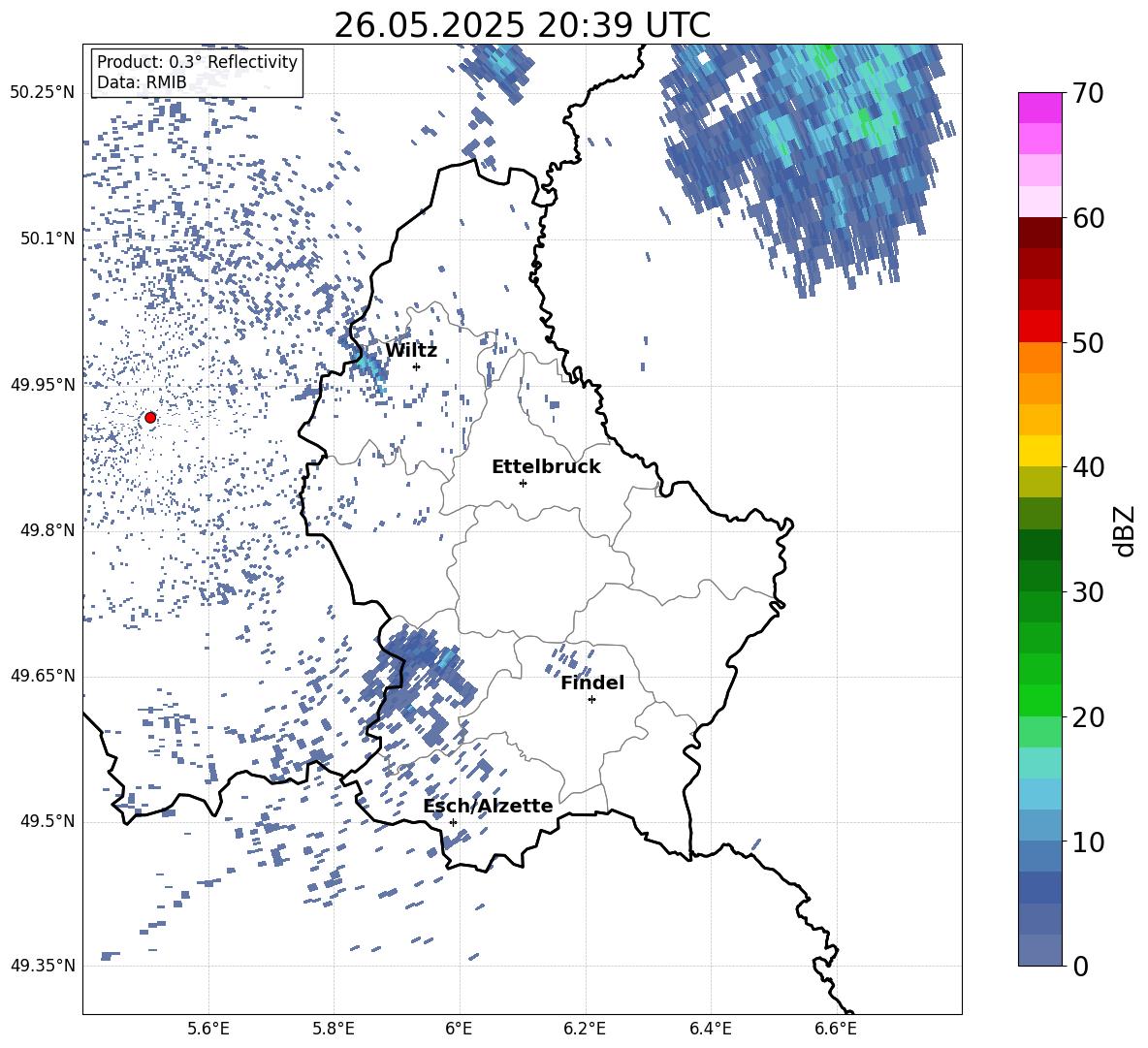Click the 49.5°N latitude label

47,821
